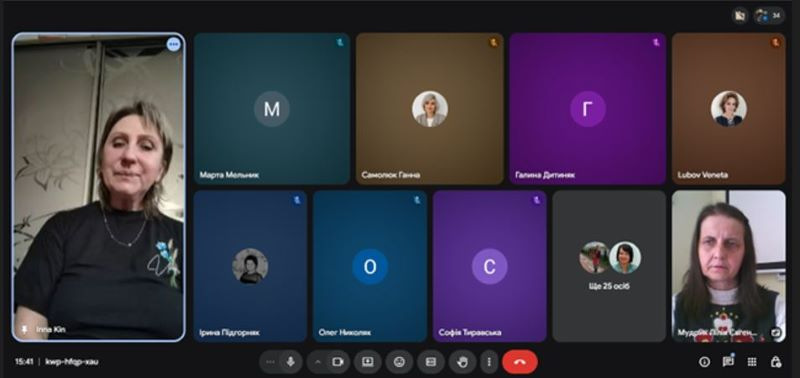800x378 pixels.
Task: Click the folder icon at top right
Action: [x=740, y=16]
